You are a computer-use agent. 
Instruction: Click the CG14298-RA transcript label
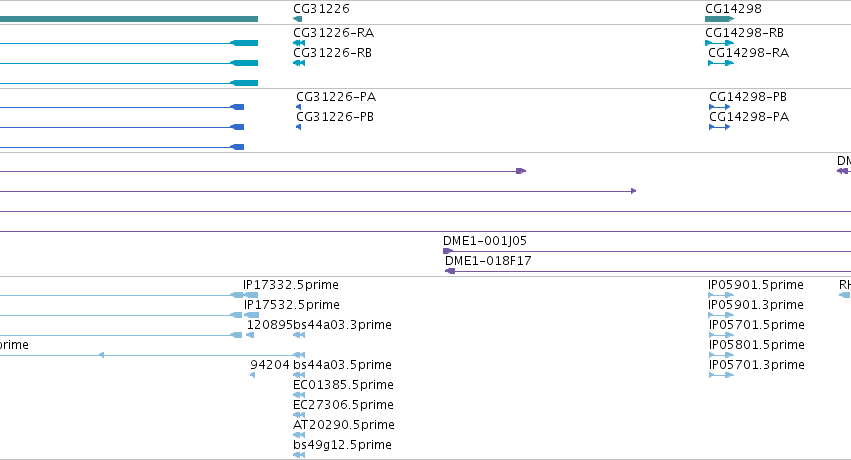(x=748, y=53)
